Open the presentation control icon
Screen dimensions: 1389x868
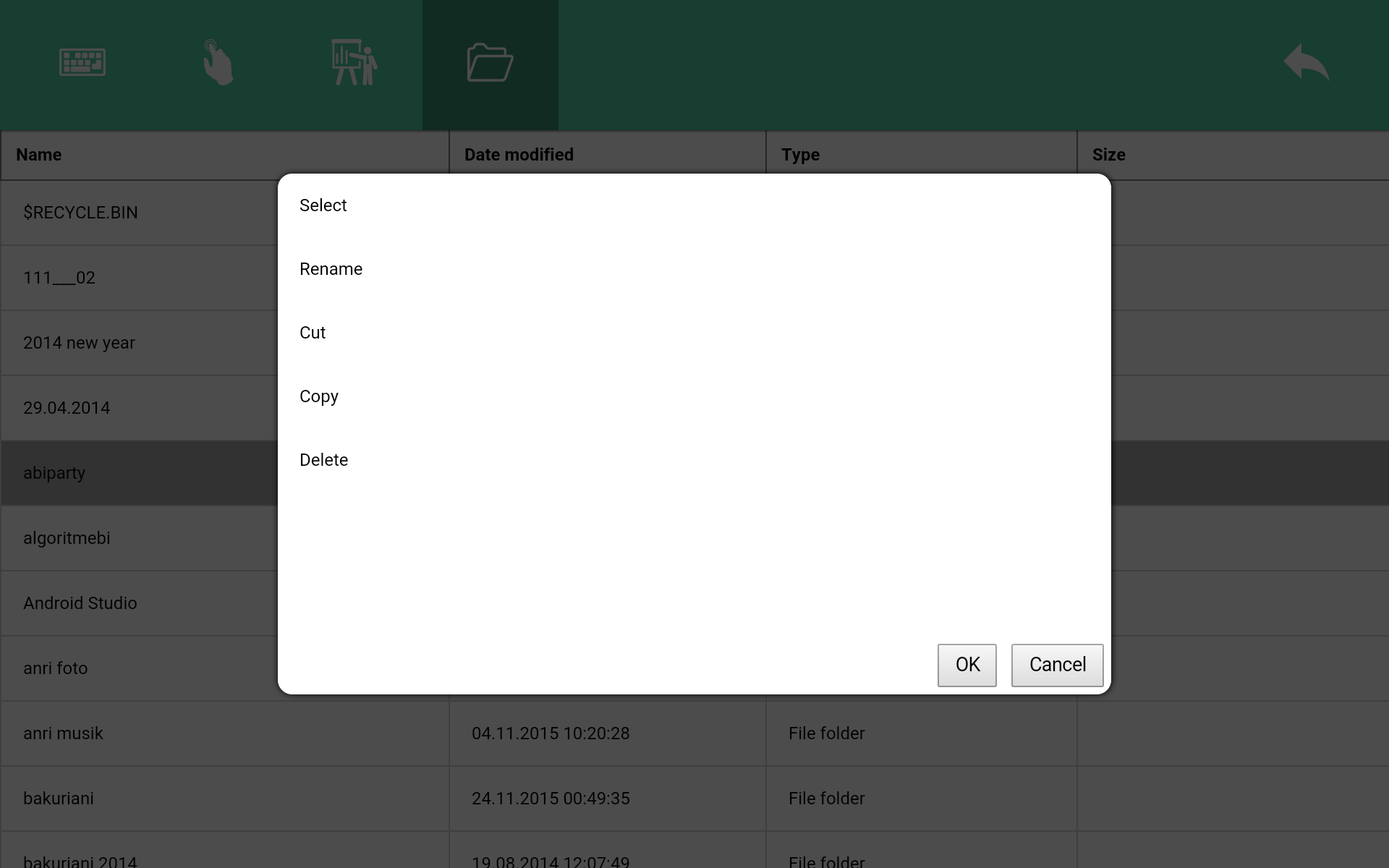(354, 63)
